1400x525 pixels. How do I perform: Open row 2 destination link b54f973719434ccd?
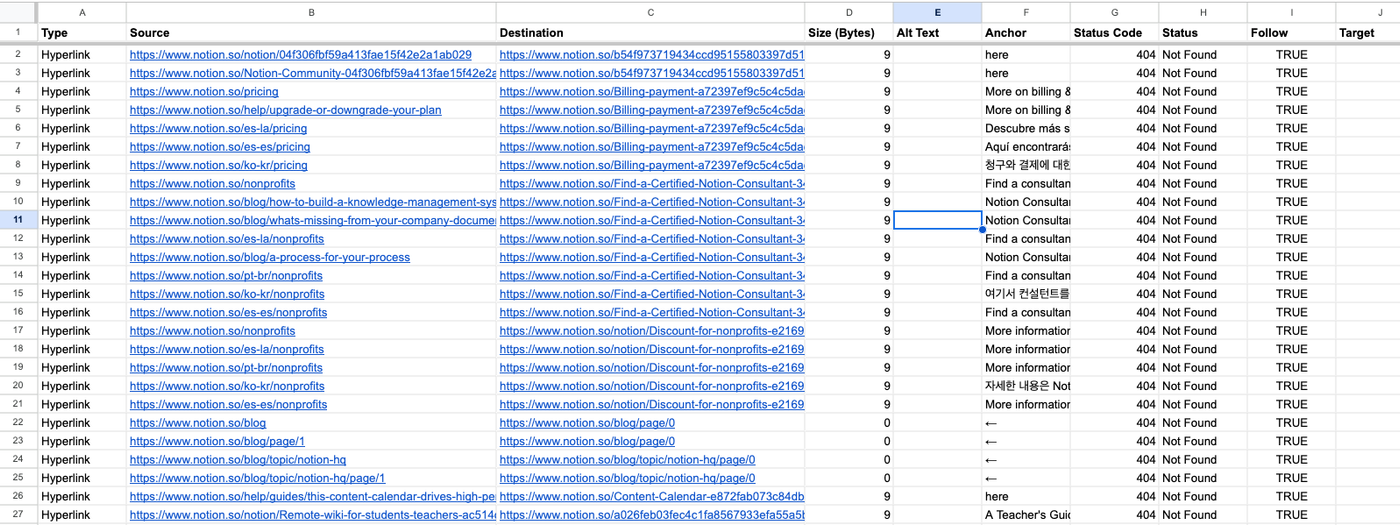(x=652, y=55)
